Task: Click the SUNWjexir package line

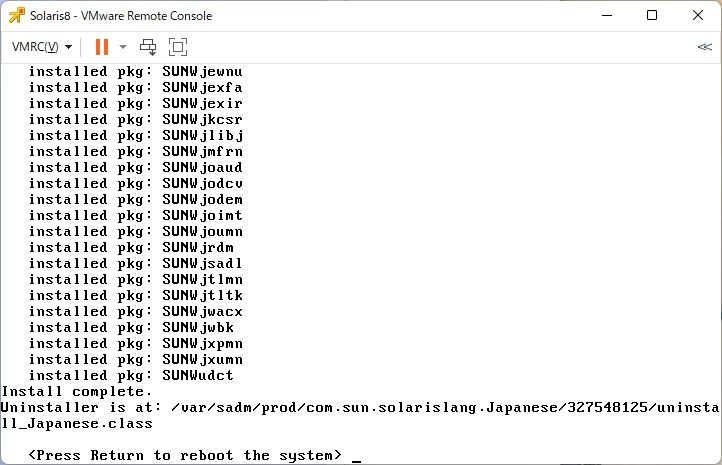Action: 135,103
